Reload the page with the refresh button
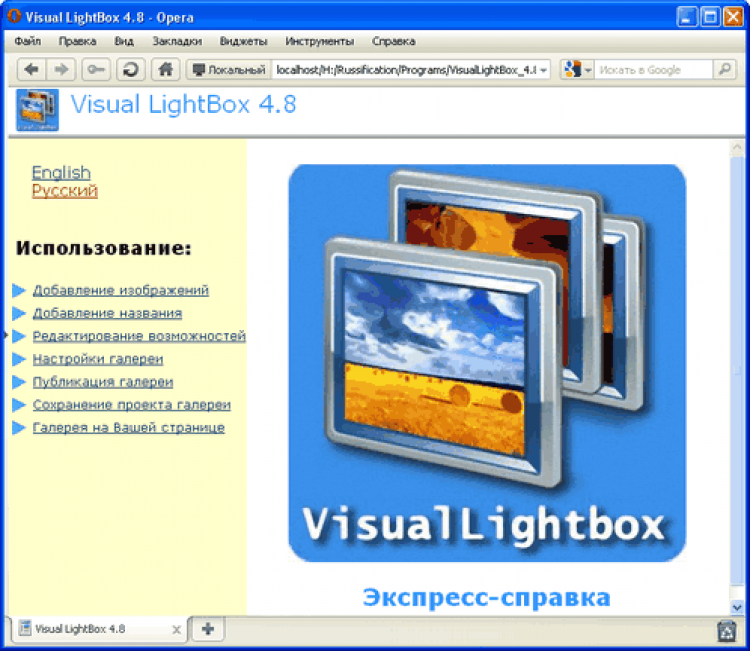The height and width of the screenshot is (651, 750). 131,70
